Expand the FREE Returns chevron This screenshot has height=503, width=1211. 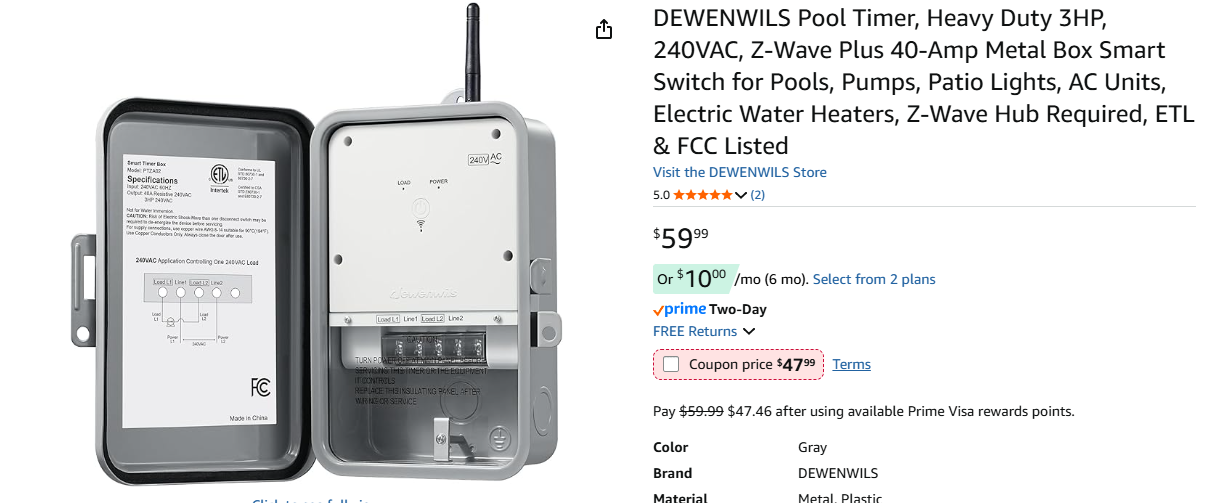749,332
